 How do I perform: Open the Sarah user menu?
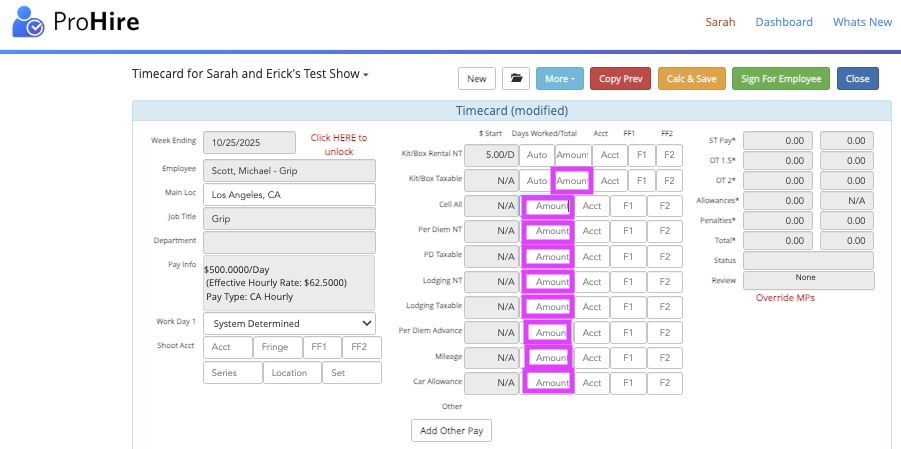pos(721,22)
